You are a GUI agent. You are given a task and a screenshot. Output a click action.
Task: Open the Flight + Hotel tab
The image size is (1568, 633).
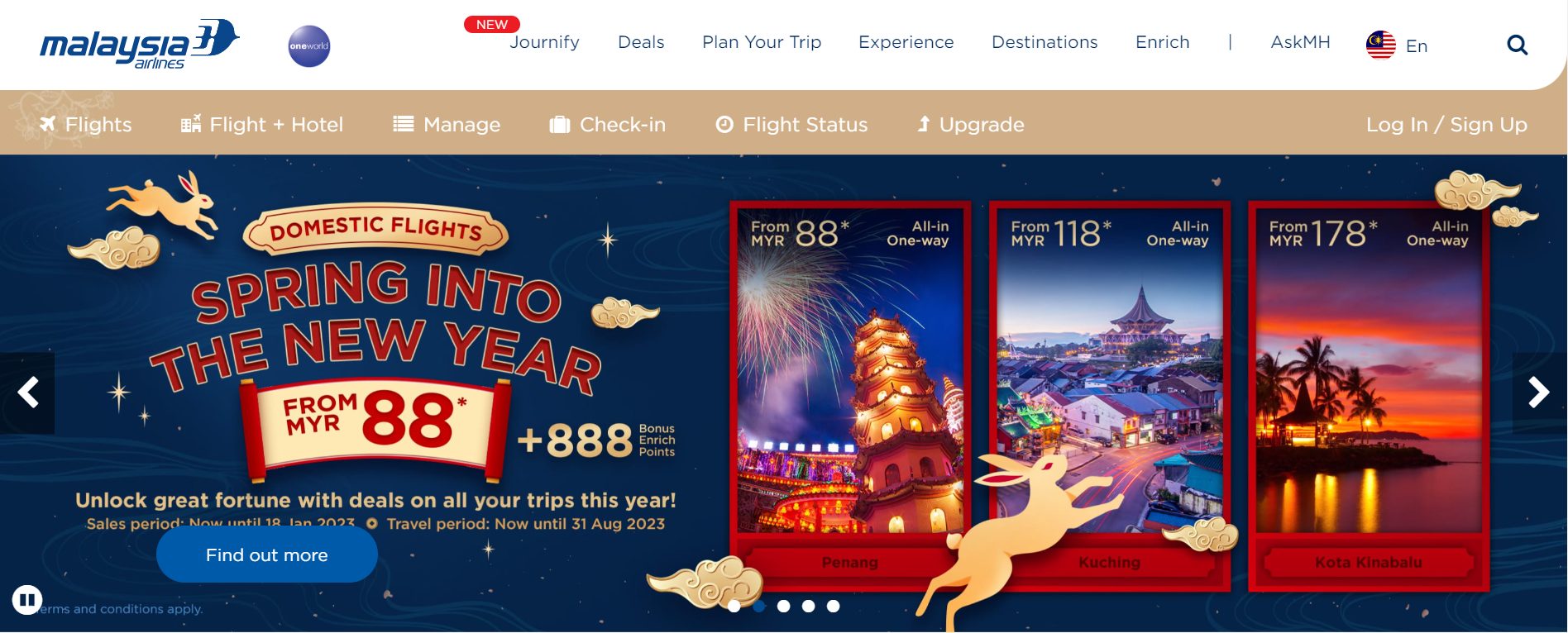[261, 125]
